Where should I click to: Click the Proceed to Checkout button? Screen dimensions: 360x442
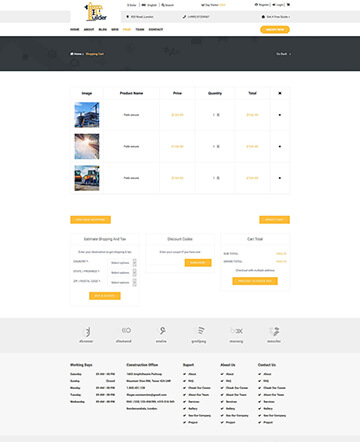[x=255, y=281]
